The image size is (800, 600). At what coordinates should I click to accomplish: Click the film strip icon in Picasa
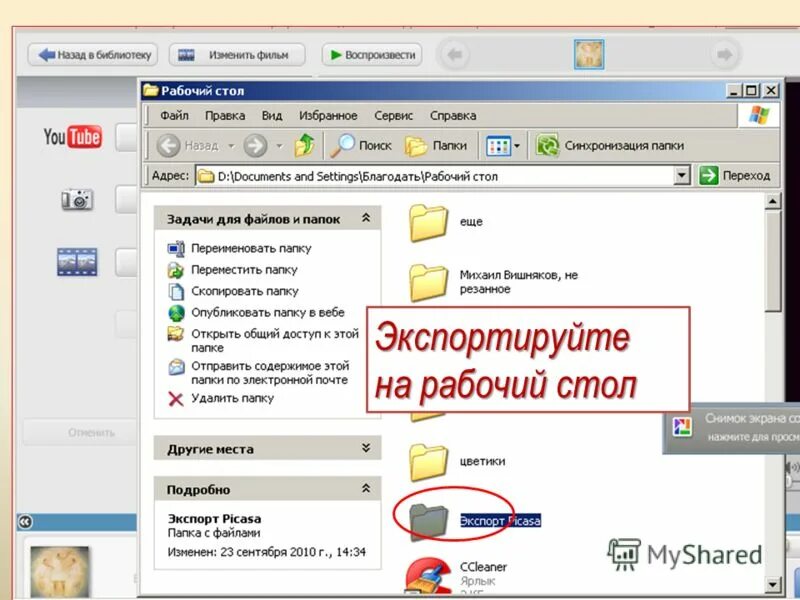[77, 262]
